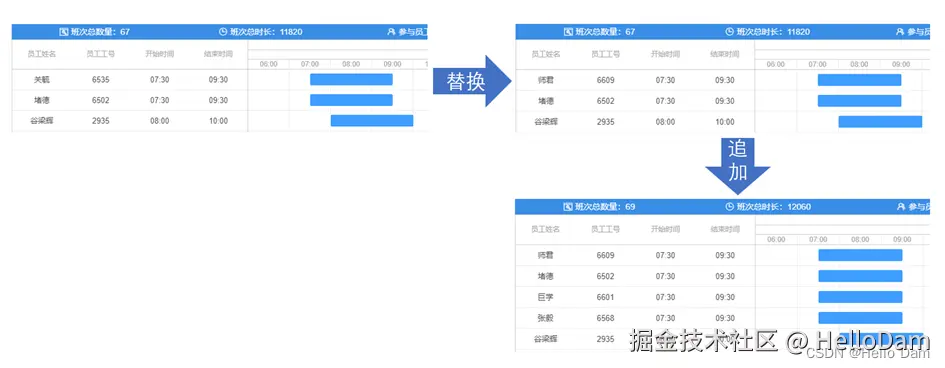Click 开始时间 header in panel listing 6535
Viewport: 945px width, 368px height.
pyautogui.click(x=160, y=54)
